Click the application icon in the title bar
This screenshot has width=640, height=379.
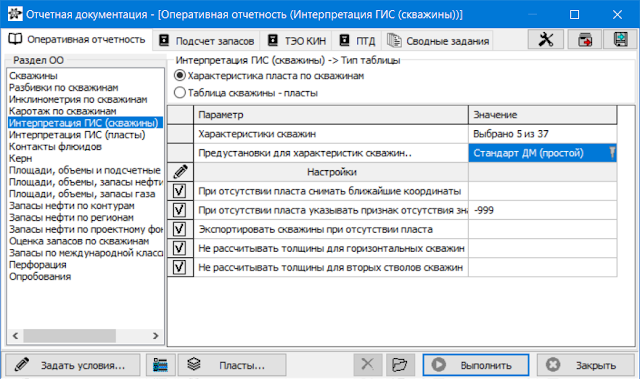[x=15, y=14]
